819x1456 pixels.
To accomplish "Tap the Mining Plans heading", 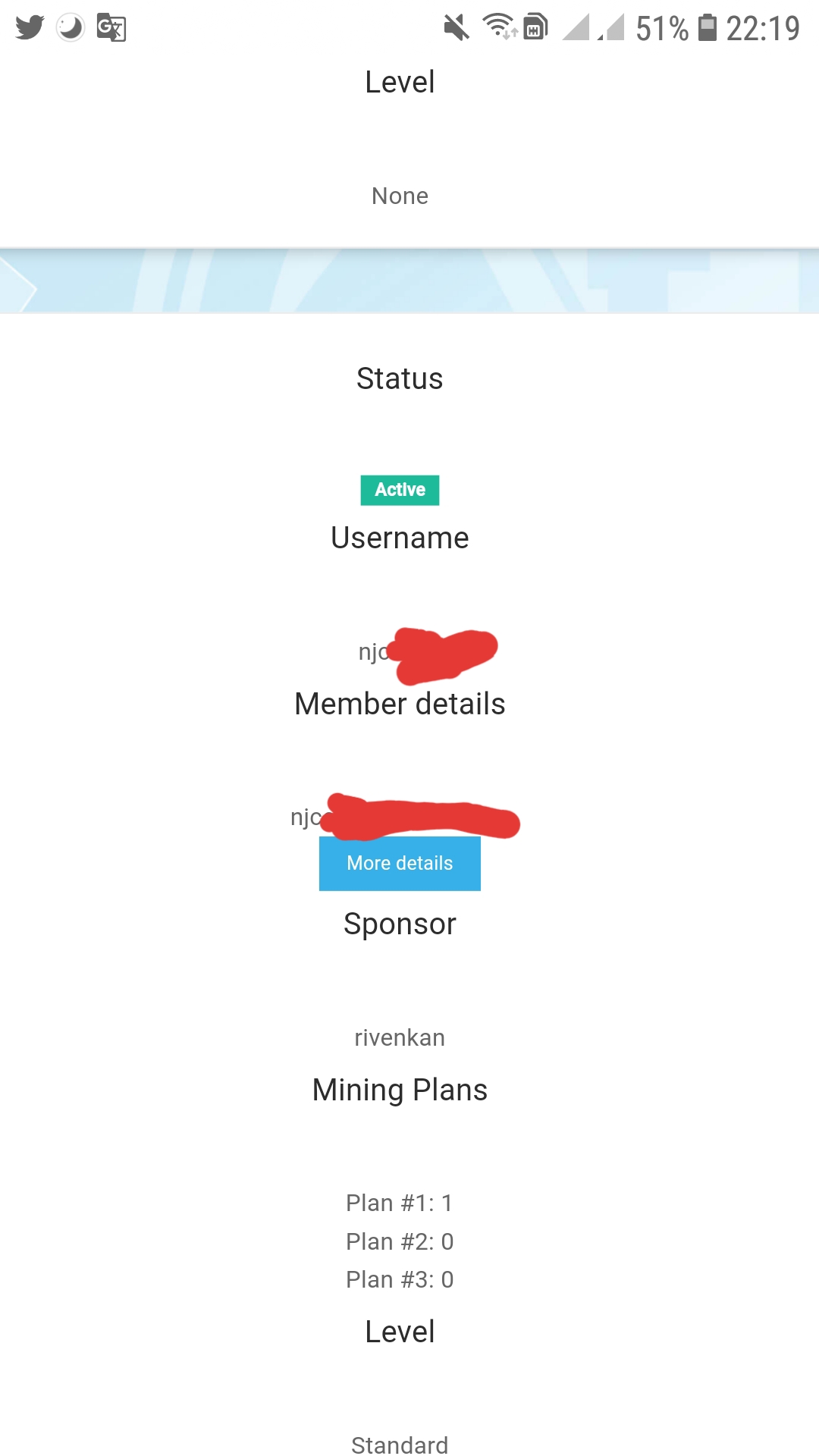I will tap(400, 1090).
